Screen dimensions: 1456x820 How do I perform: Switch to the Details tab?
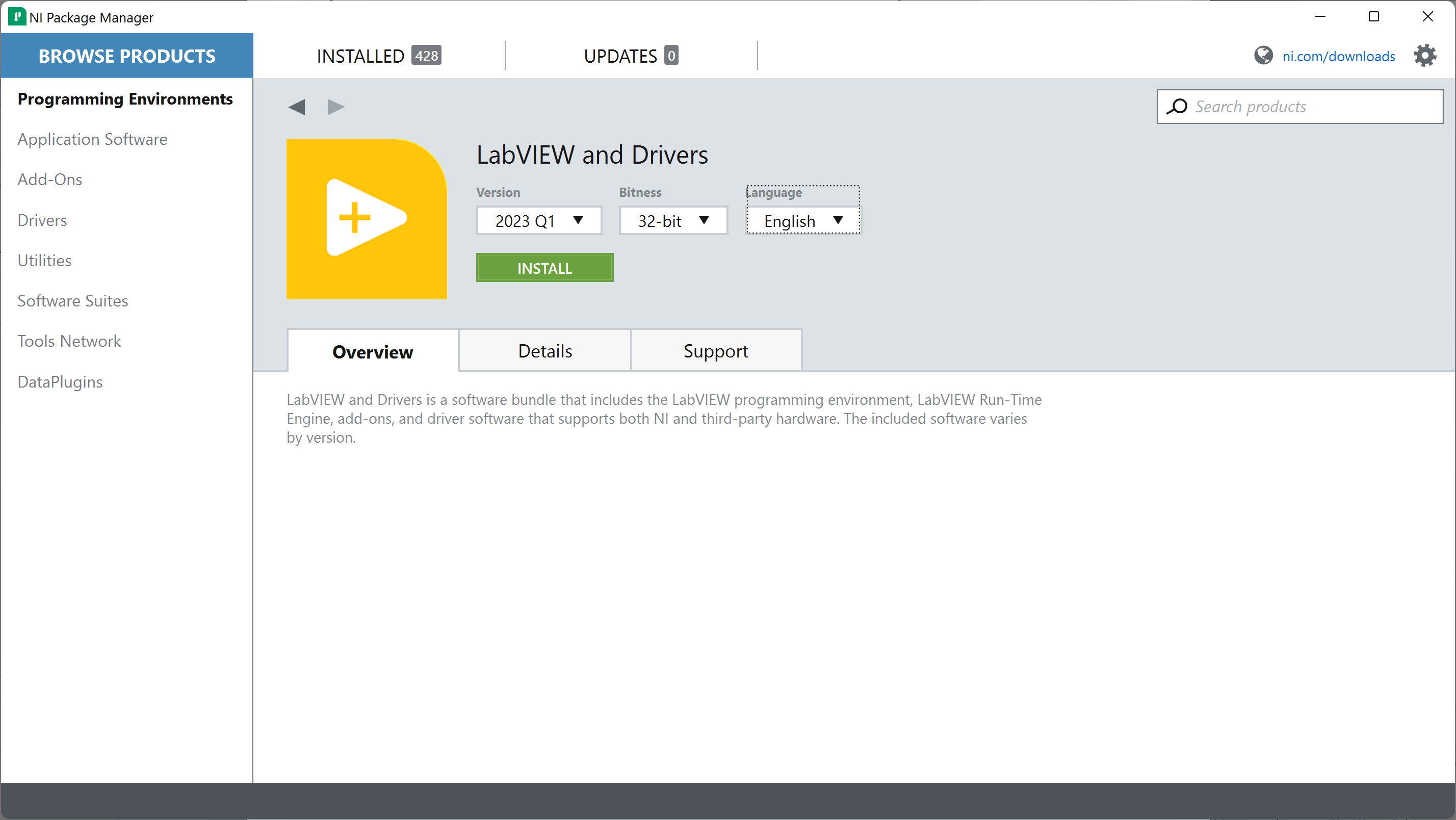pyautogui.click(x=544, y=351)
